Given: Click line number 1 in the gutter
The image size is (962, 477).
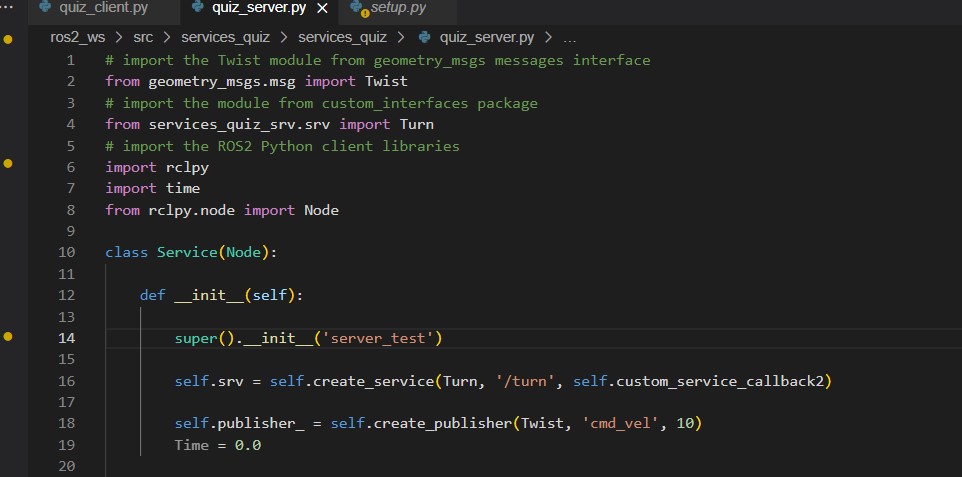Looking at the screenshot, I should tap(71, 60).
